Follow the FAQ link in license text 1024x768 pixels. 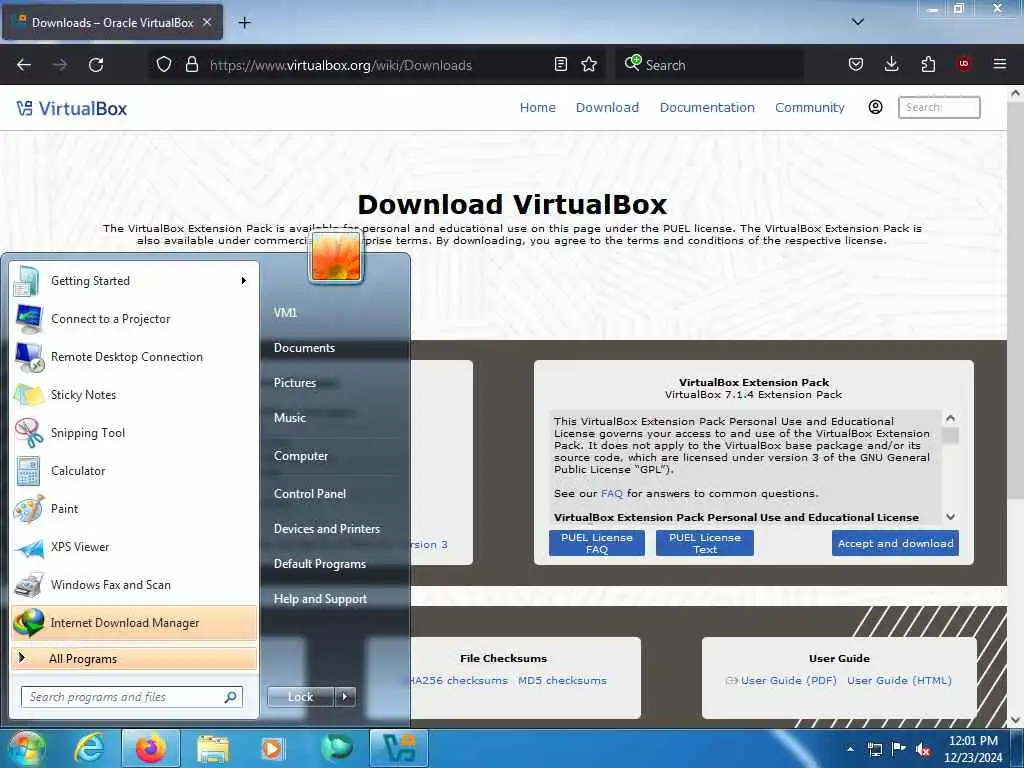612,494
